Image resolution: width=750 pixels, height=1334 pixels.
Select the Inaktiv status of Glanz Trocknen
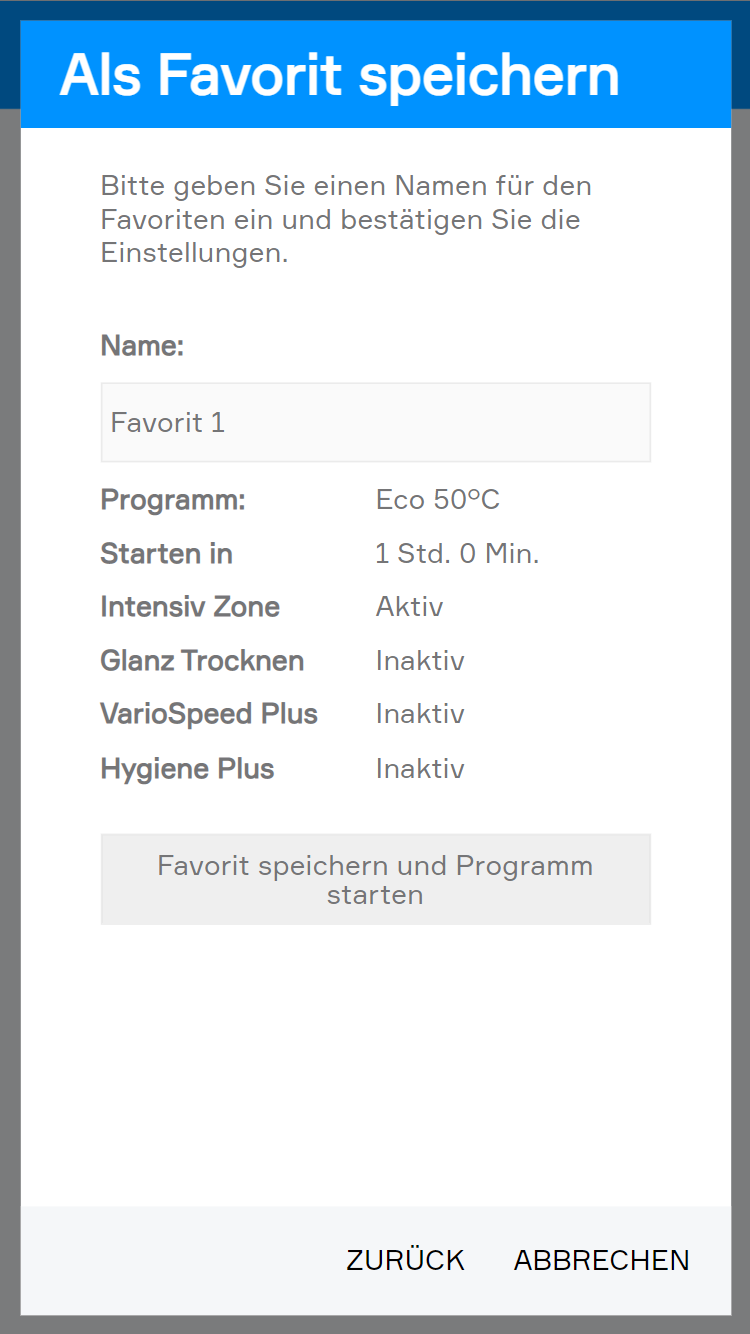click(x=420, y=661)
